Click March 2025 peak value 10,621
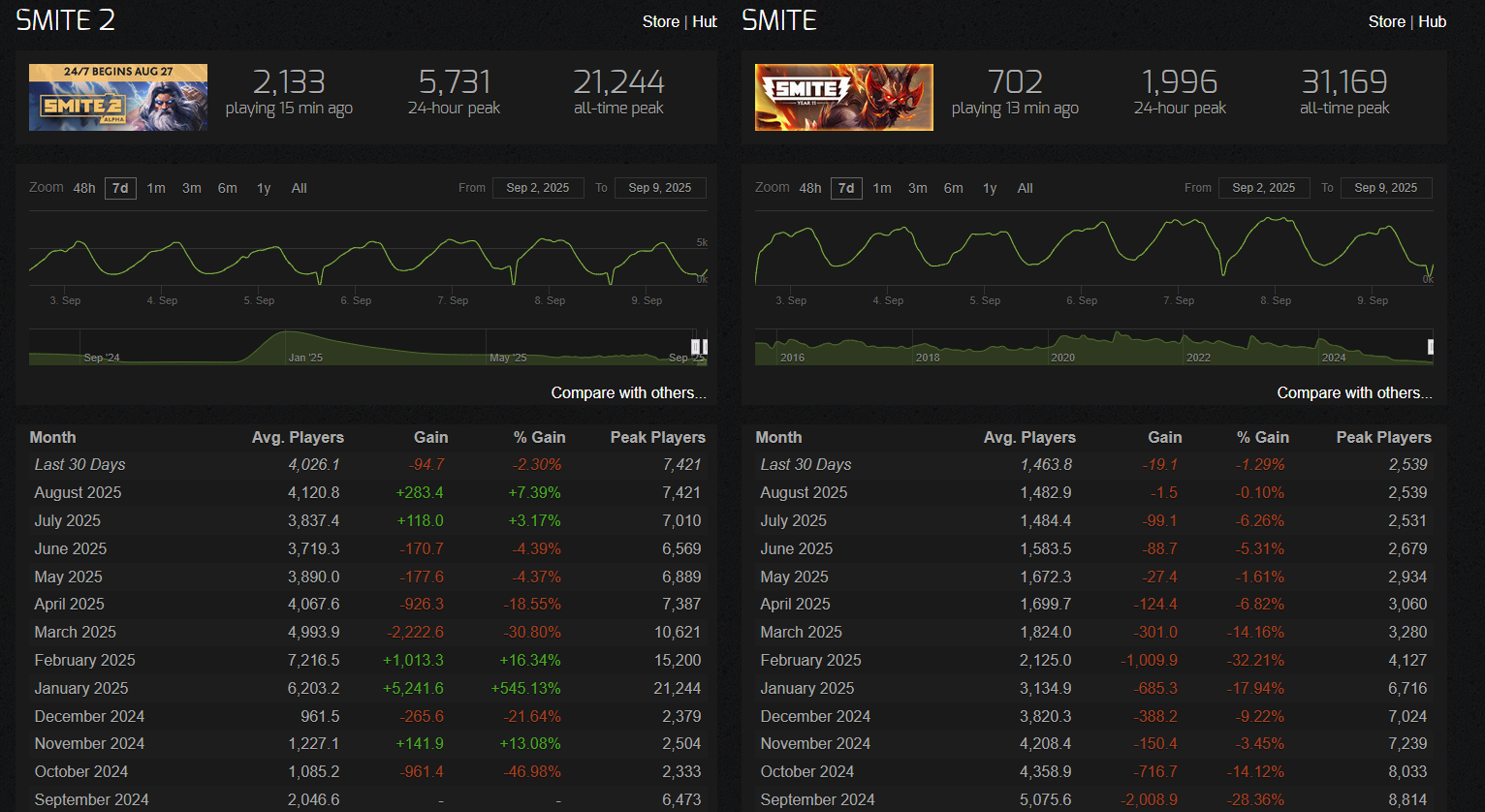Screen dimensions: 1485x812 pos(677,632)
